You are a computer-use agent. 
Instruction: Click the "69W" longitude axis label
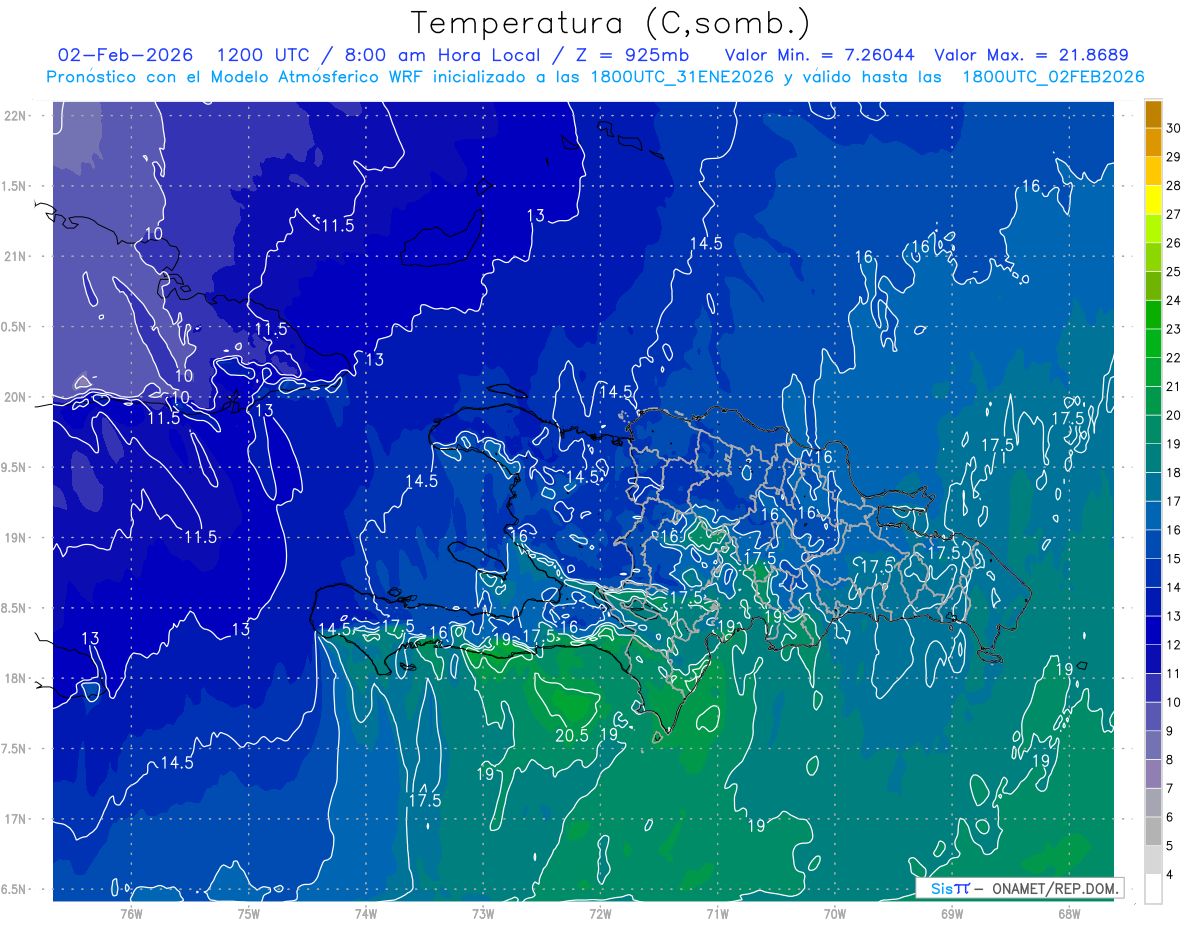coord(951,913)
